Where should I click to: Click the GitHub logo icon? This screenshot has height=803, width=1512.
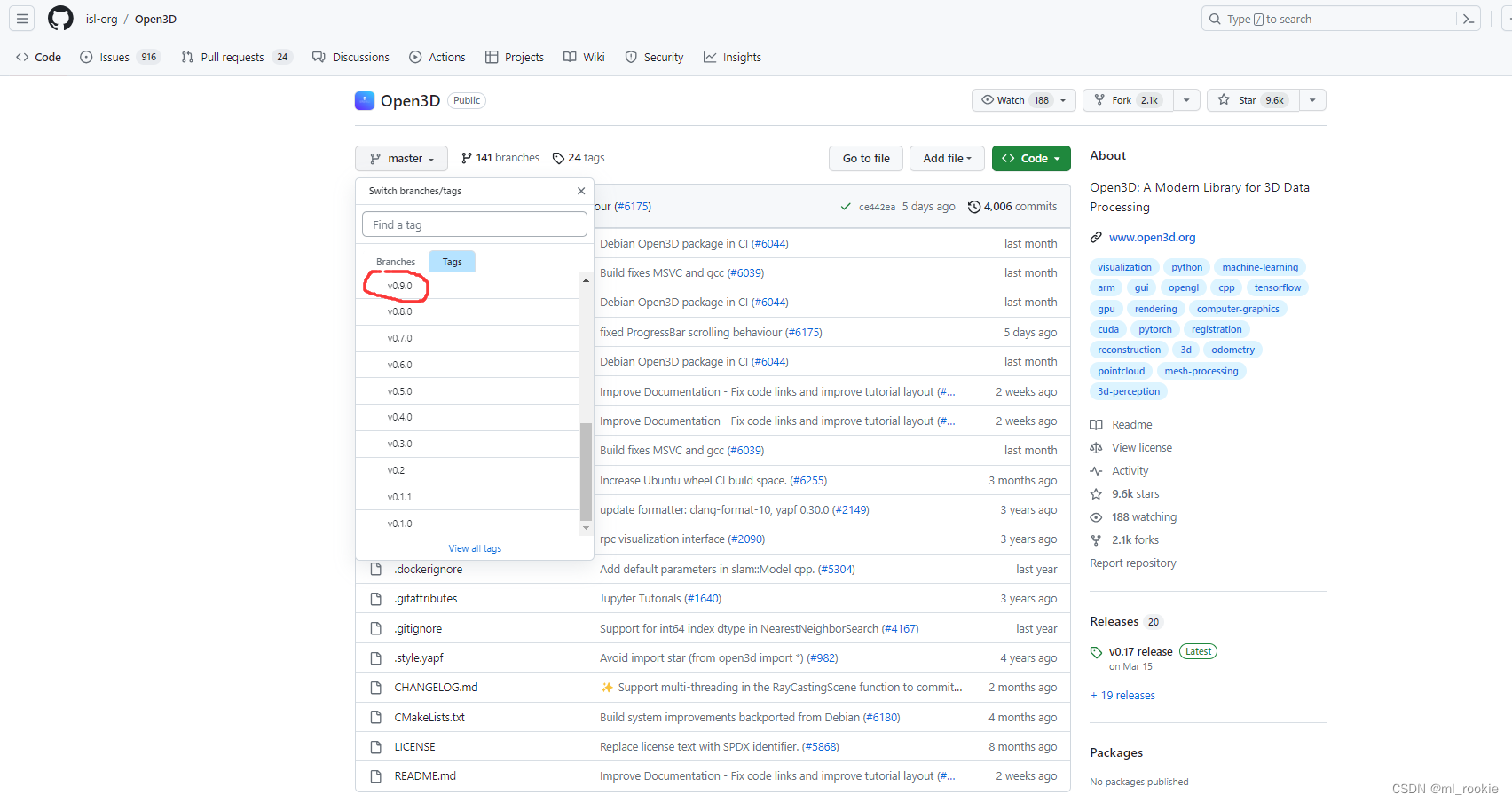pyautogui.click(x=60, y=19)
